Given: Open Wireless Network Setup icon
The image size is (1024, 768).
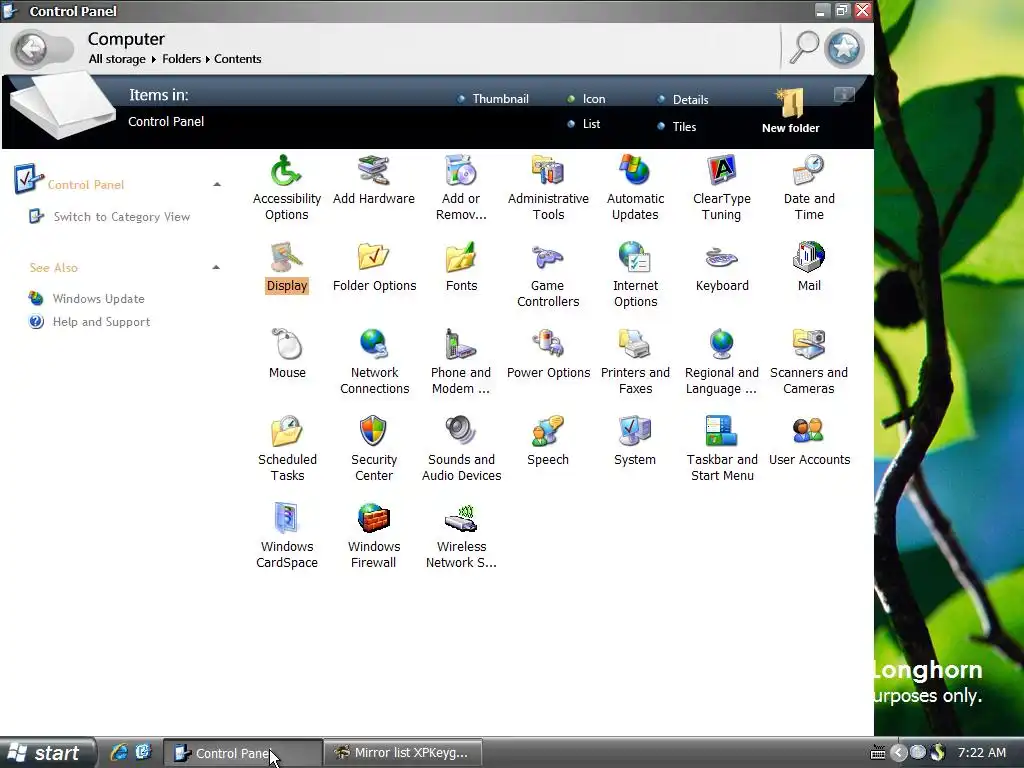Looking at the screenshot, I should click(461, 519).
